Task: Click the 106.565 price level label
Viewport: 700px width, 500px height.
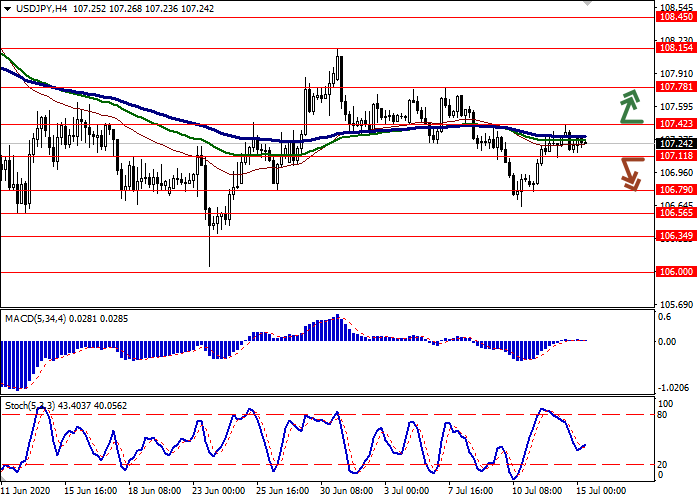Action: click(677, 213)
